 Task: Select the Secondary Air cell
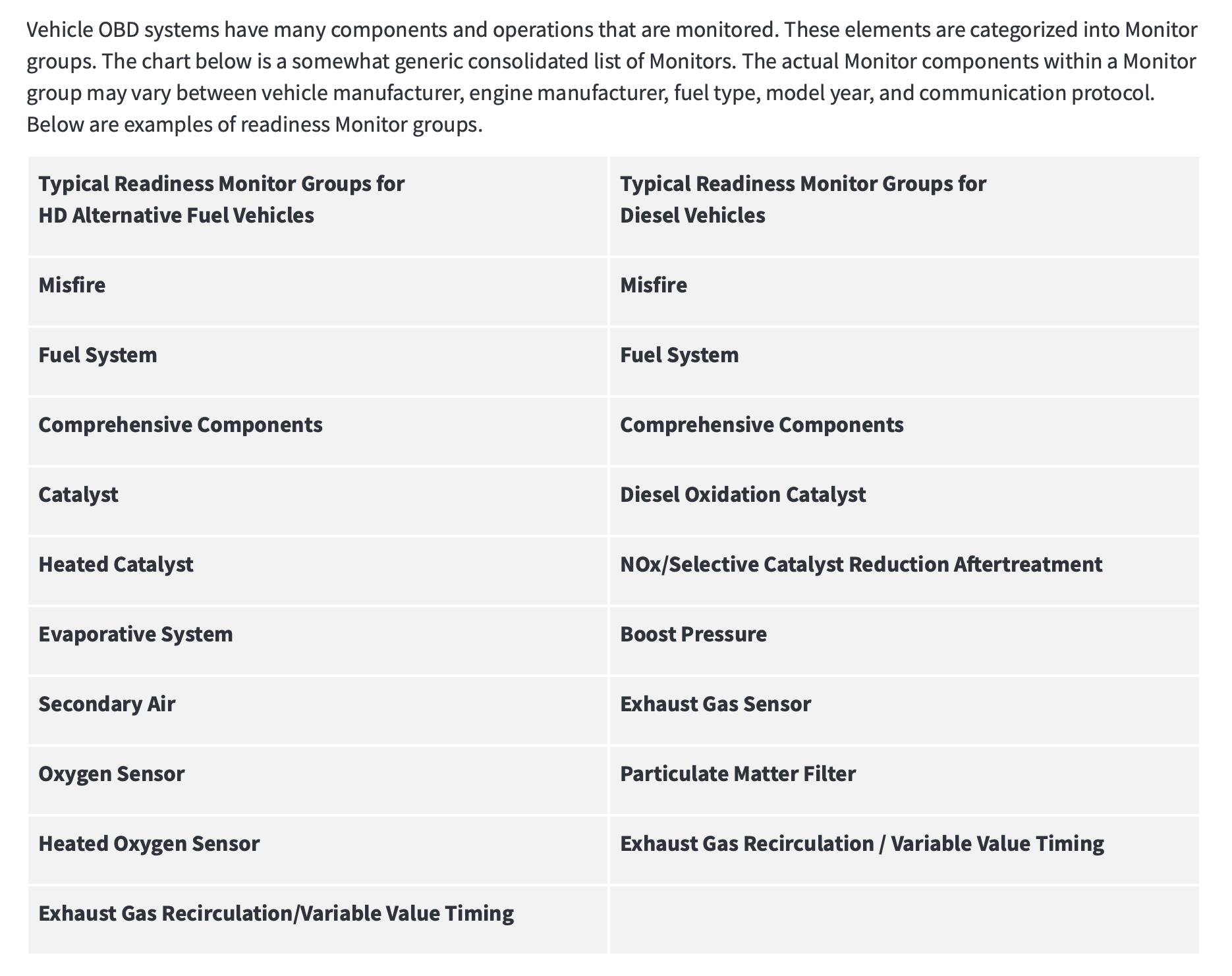coord(107,704)
